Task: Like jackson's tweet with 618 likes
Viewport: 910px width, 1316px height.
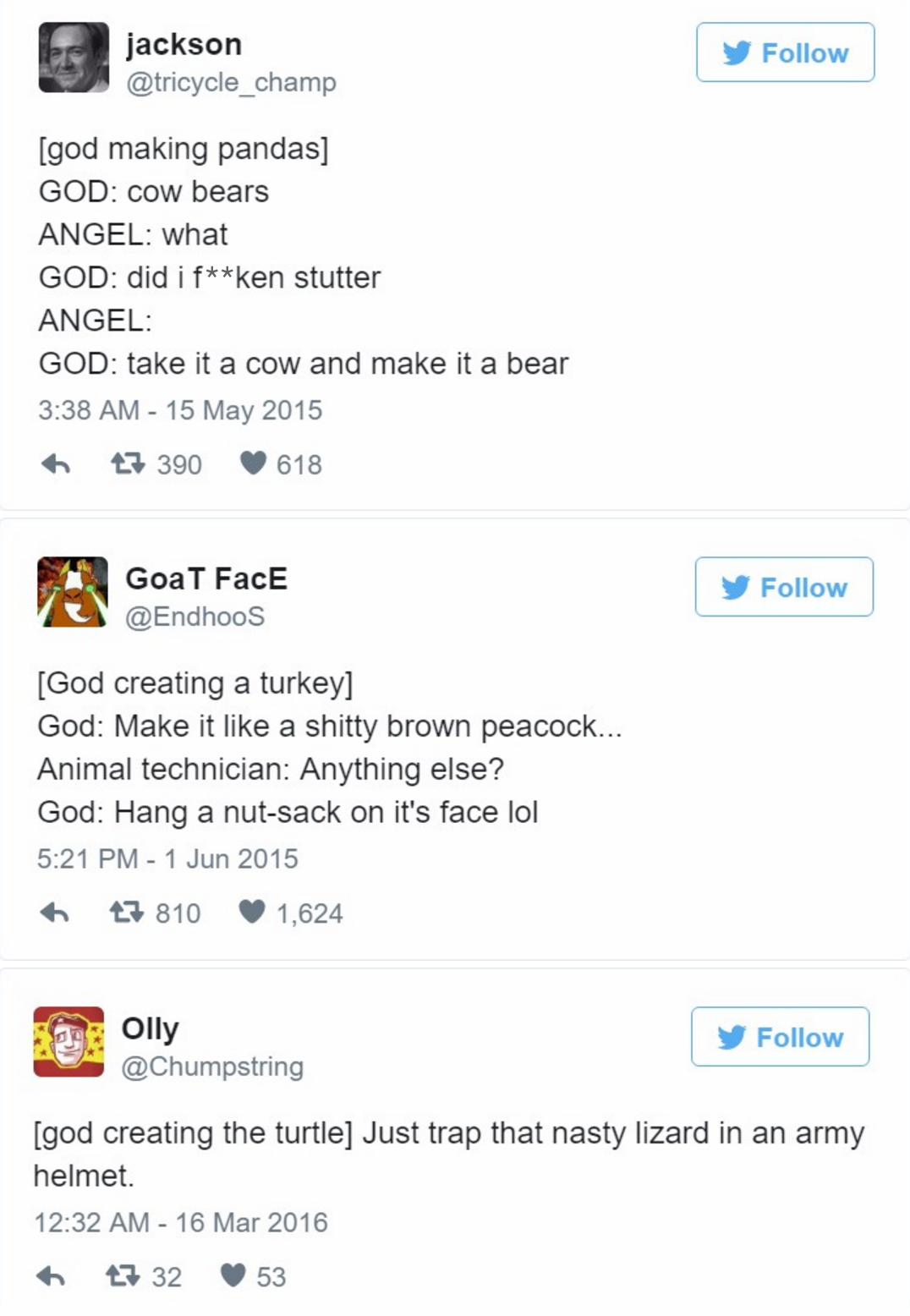Action: [x=253, y=463]
